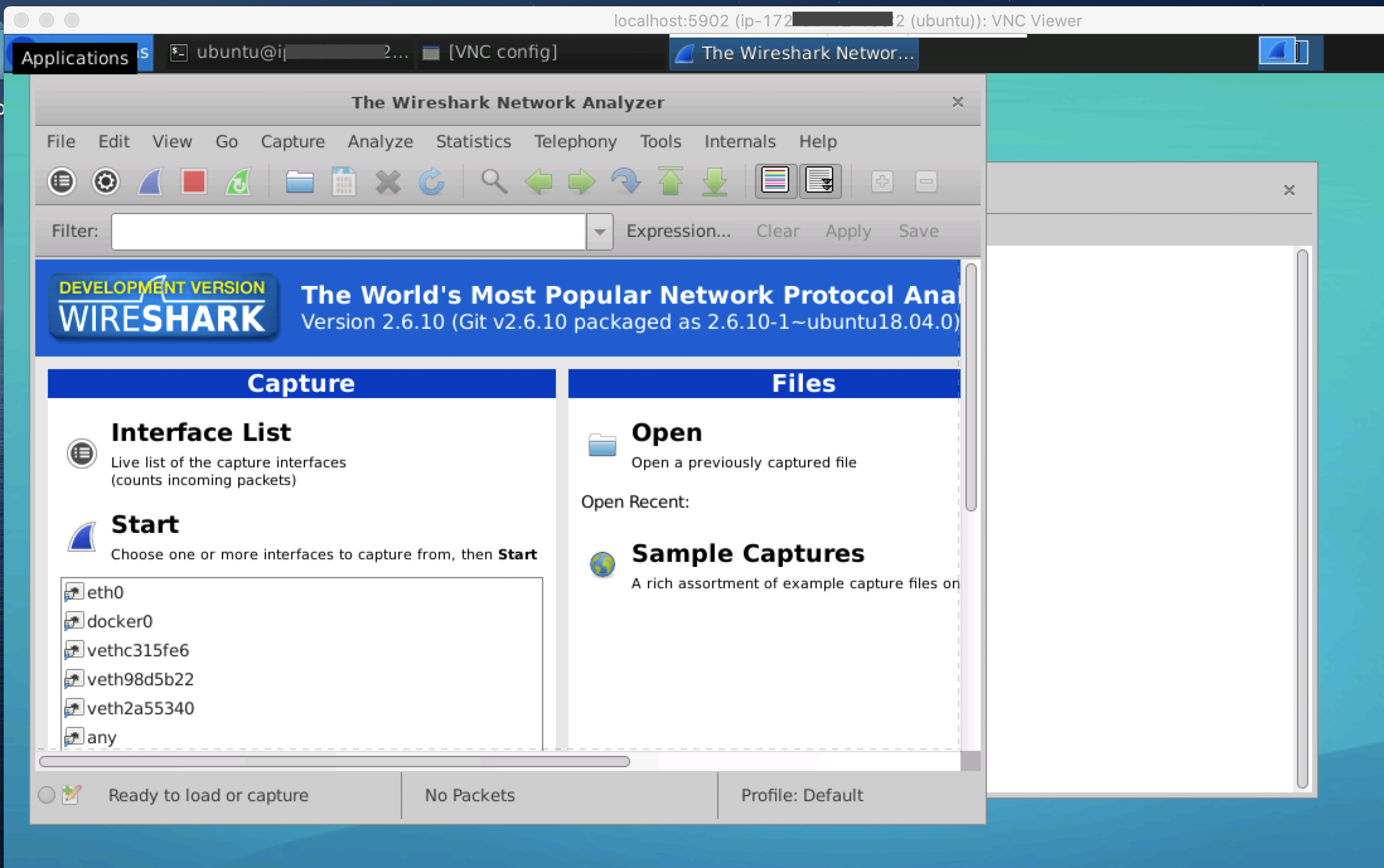
Task: Open capture options toolbar icon
Action: [105, 182]
